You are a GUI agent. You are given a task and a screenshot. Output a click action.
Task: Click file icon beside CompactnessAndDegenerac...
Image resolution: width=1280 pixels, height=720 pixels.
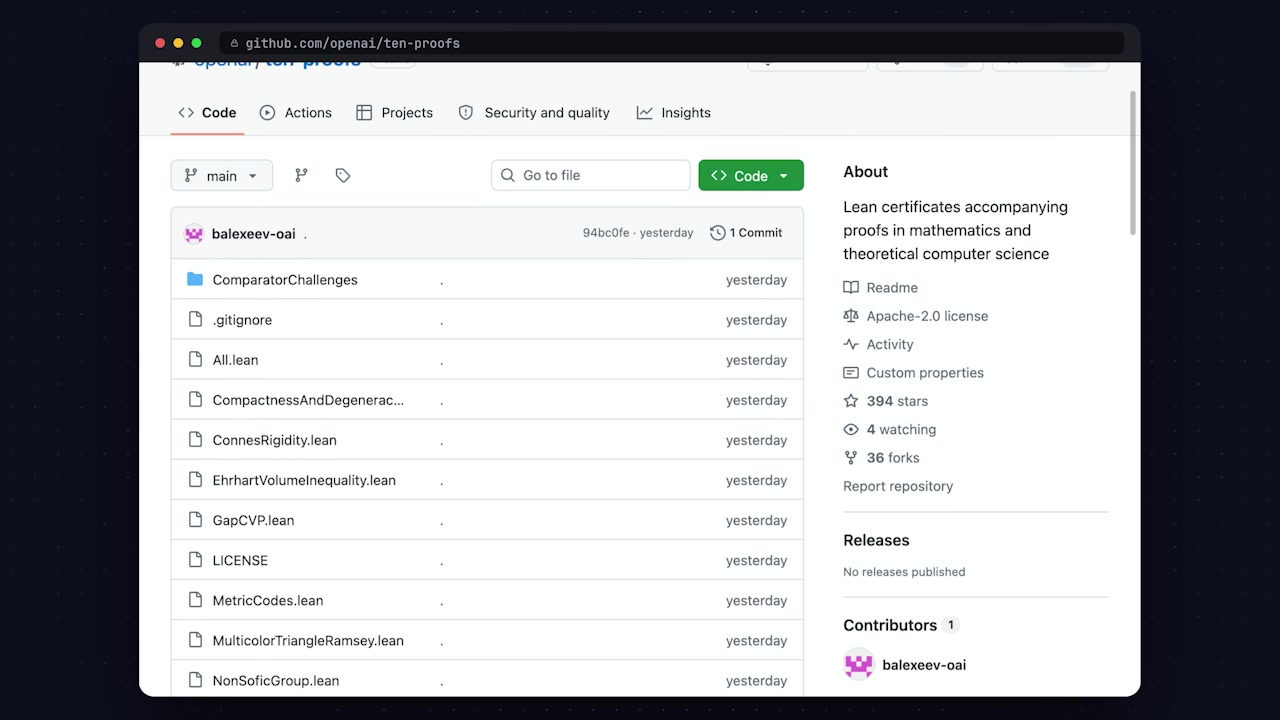click(x=195, y=399)
